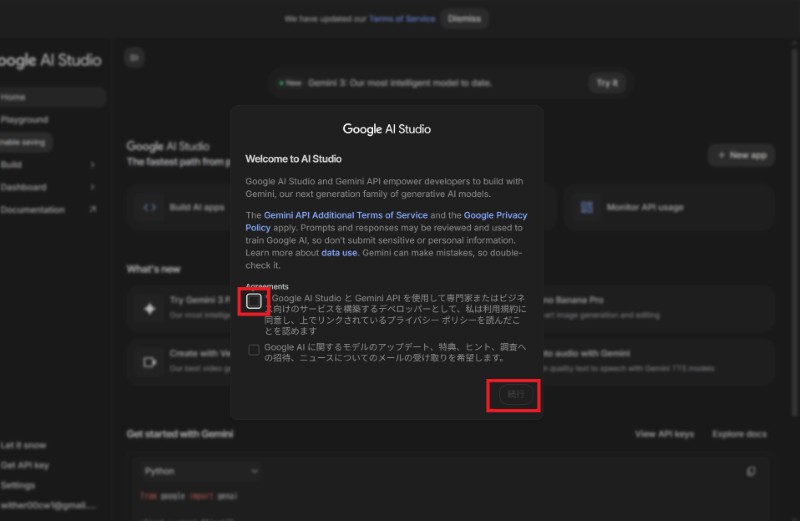This screenshot has height=521, width=800.
Task: Click the Build AI apps code icon
Action: (149, 207)
